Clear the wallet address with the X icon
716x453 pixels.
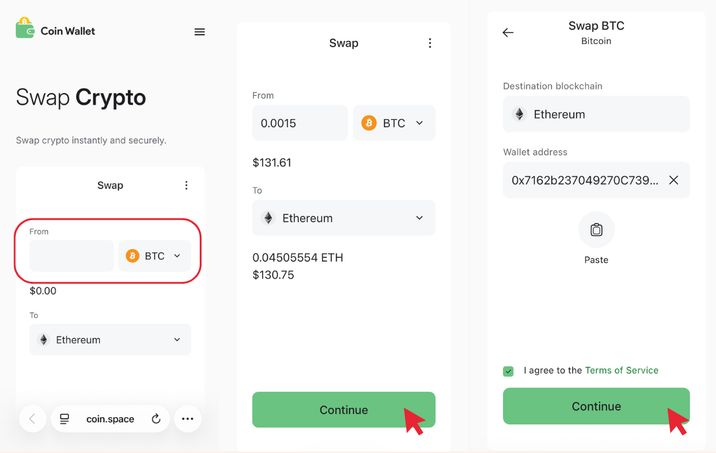tap(673, 180)
